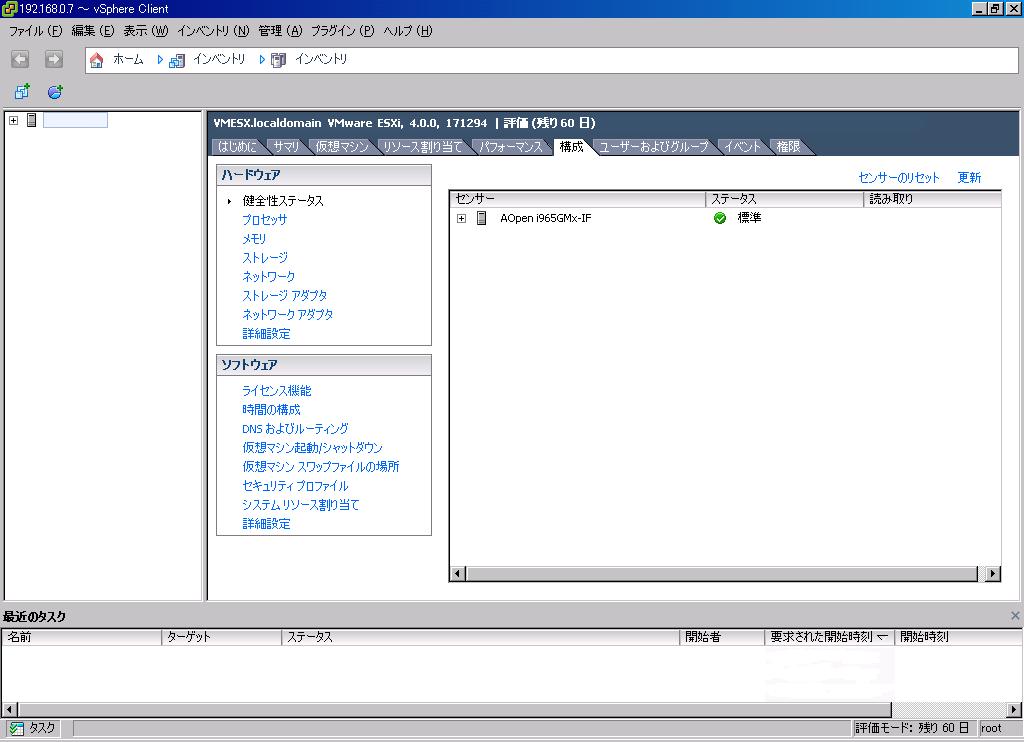Click the home icon in breadcrumb bar
The height and width of the screenshot is (742, 1024).
click(97, 60)
